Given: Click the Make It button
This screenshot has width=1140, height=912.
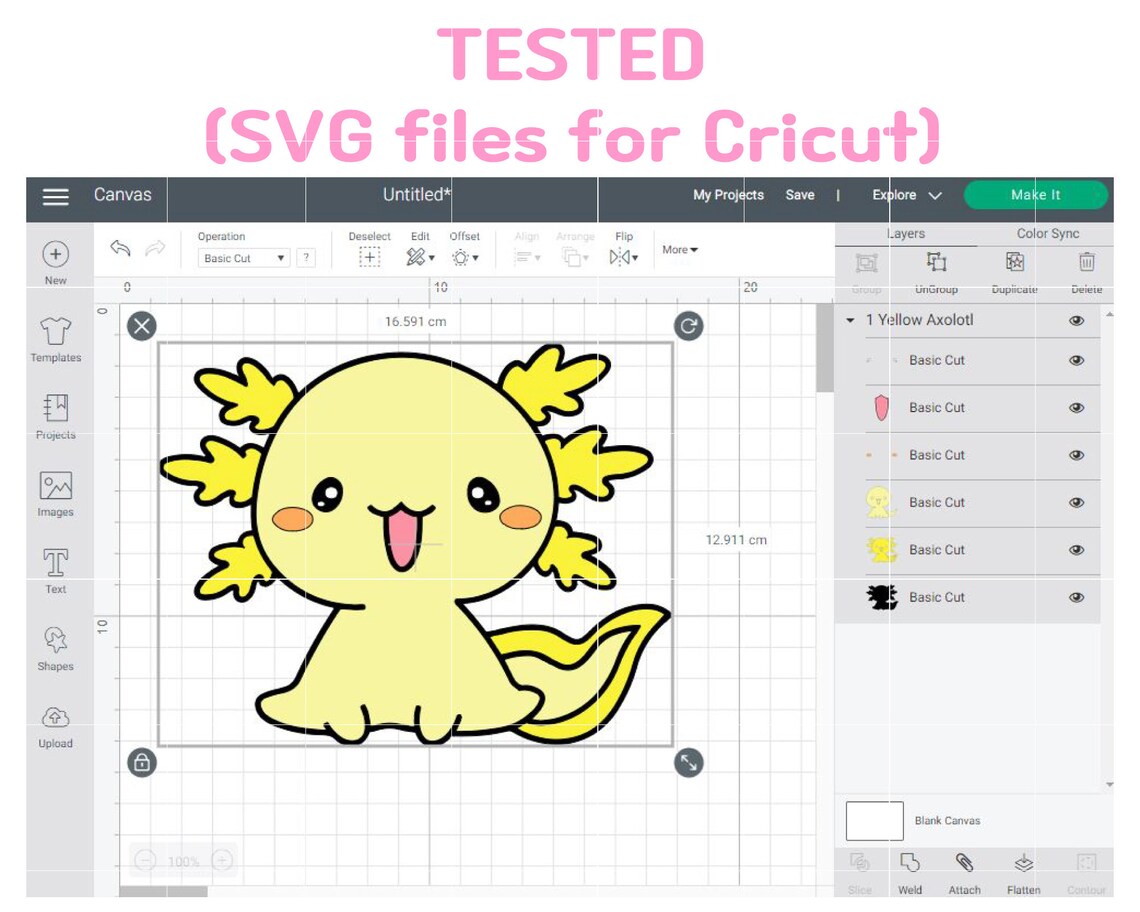Looking at the screenshot, I should pos(1035,196).
